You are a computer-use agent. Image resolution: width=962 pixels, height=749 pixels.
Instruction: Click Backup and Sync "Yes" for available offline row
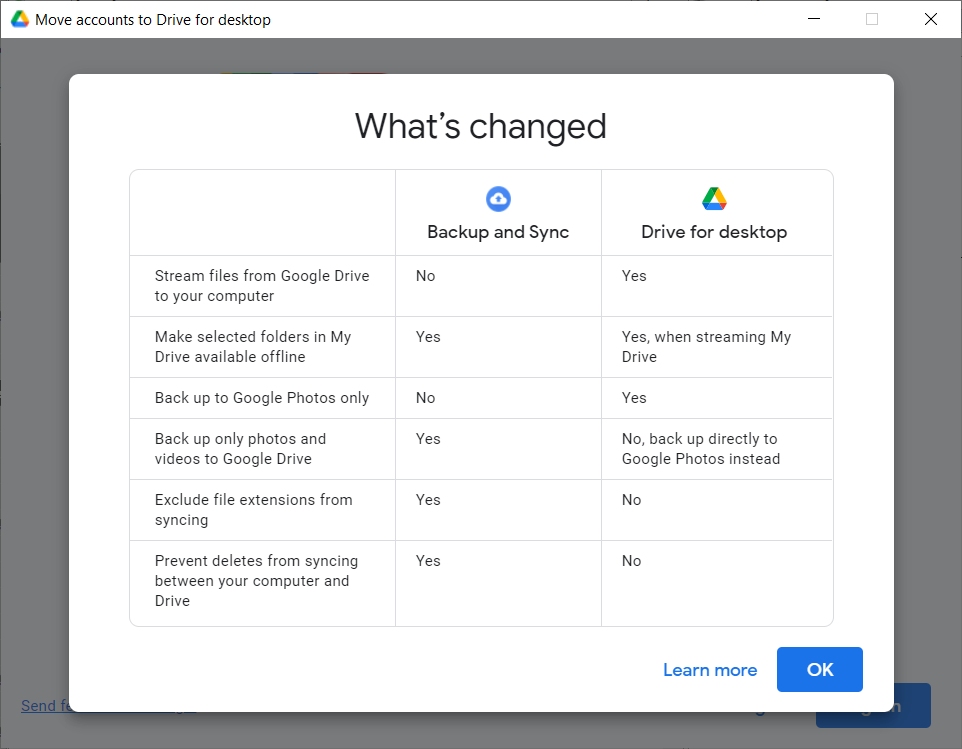428,337
